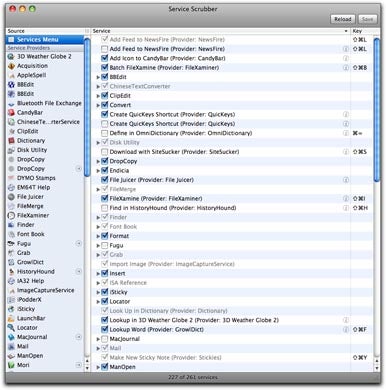
Task: Expand the Convert service group
Action: 98,105
